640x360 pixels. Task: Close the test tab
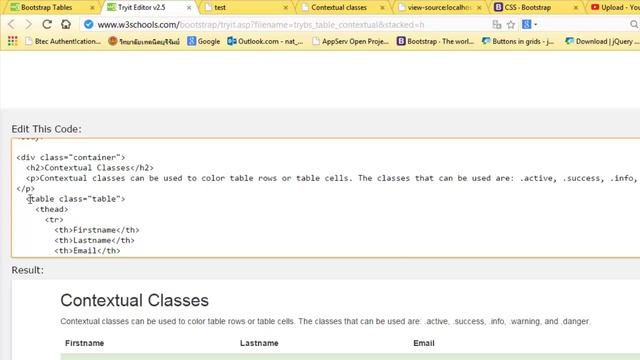tap(286, 8)
